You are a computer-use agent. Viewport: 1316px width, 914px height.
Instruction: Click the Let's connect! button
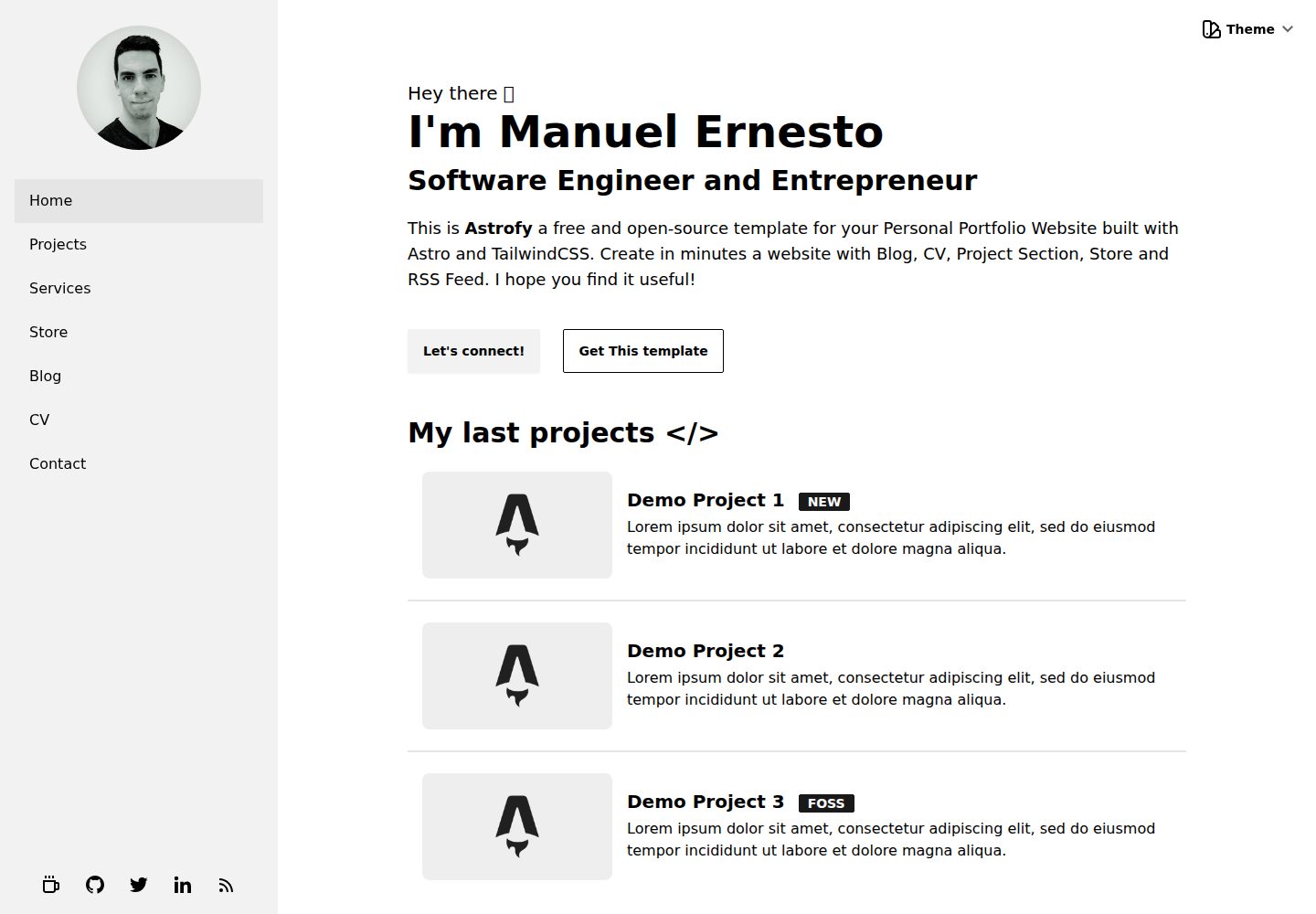tap(473, 351)
